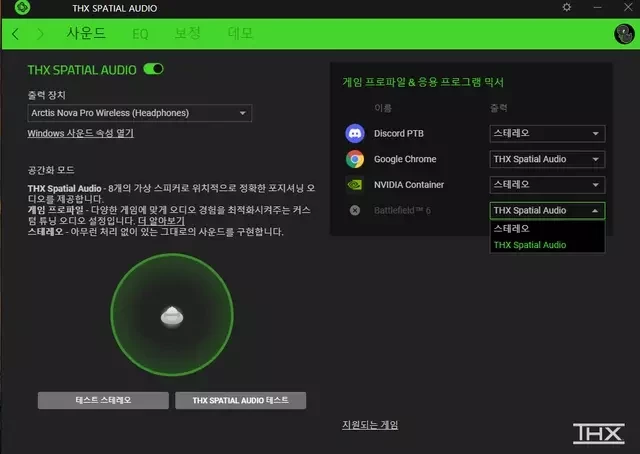Screen dimensions: 640x454
Task: Open settings gear in title bar
Action: coord(567,7)
